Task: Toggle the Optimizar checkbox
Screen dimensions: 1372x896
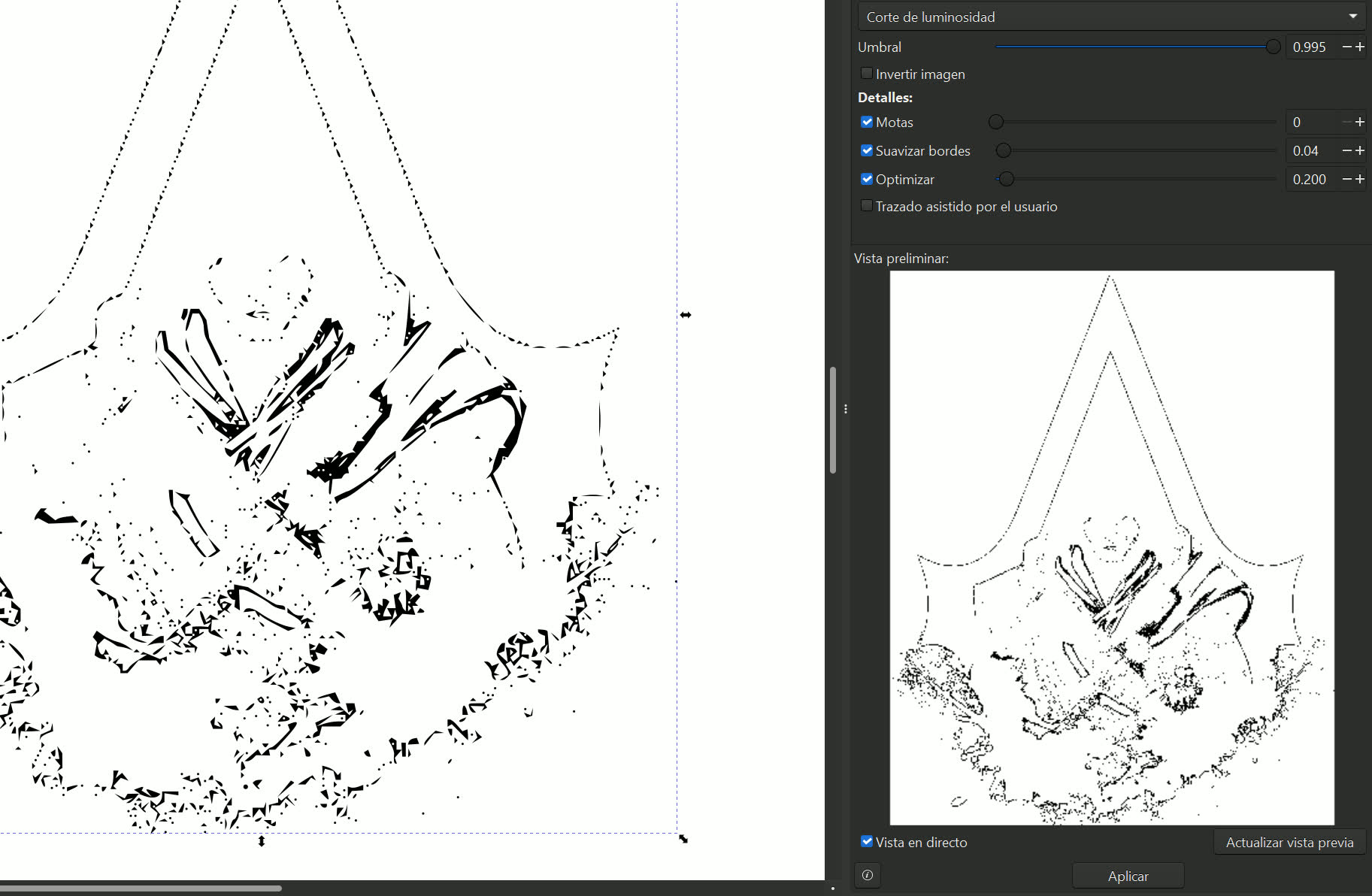Action: click(x=867, y=179)
